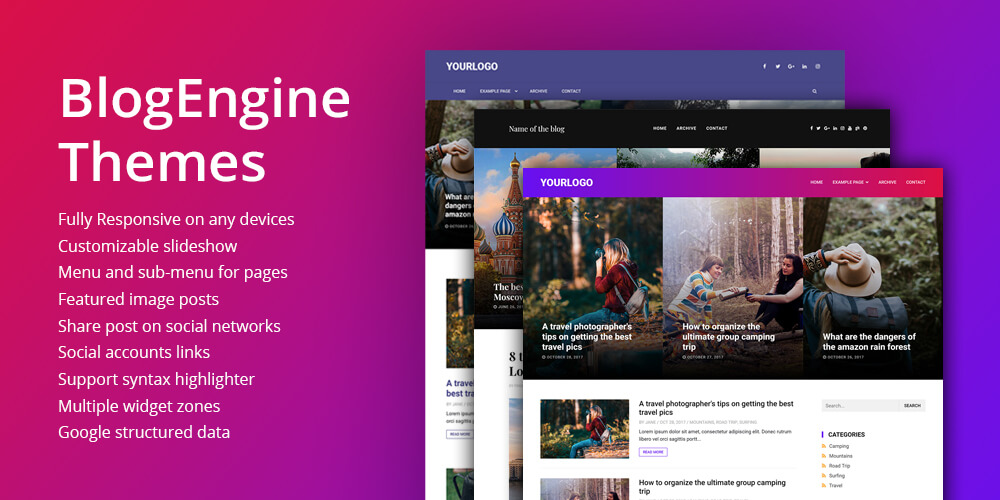Click RSS icon beside Road Trip category
Viewport: 1000px width, 500px height.
[823, 466]
